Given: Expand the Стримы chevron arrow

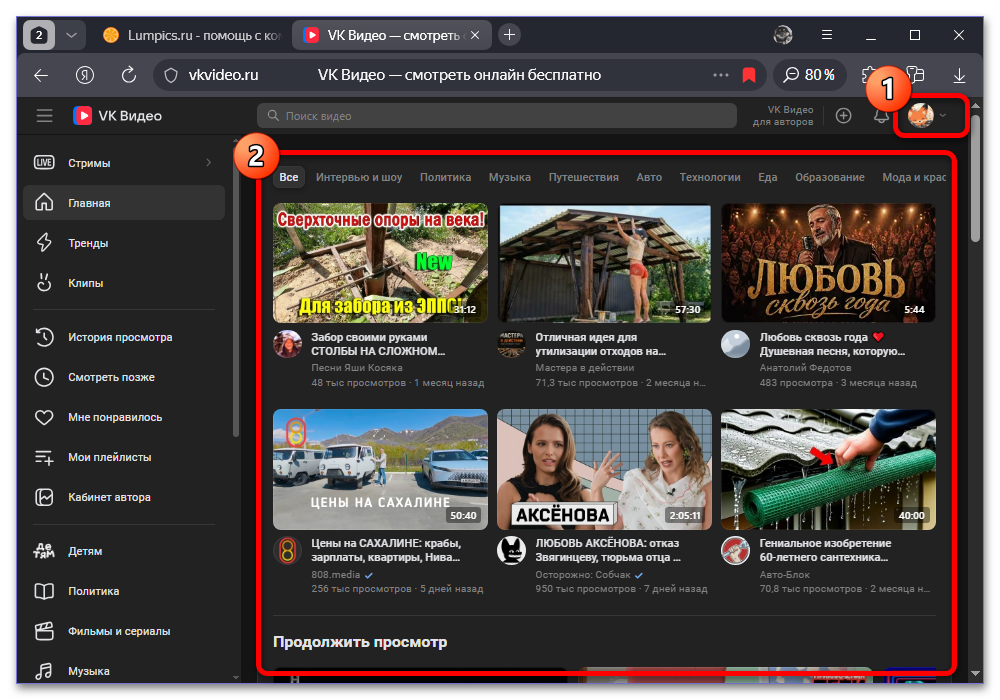Looking at the screenshot, I should [209, 163].
